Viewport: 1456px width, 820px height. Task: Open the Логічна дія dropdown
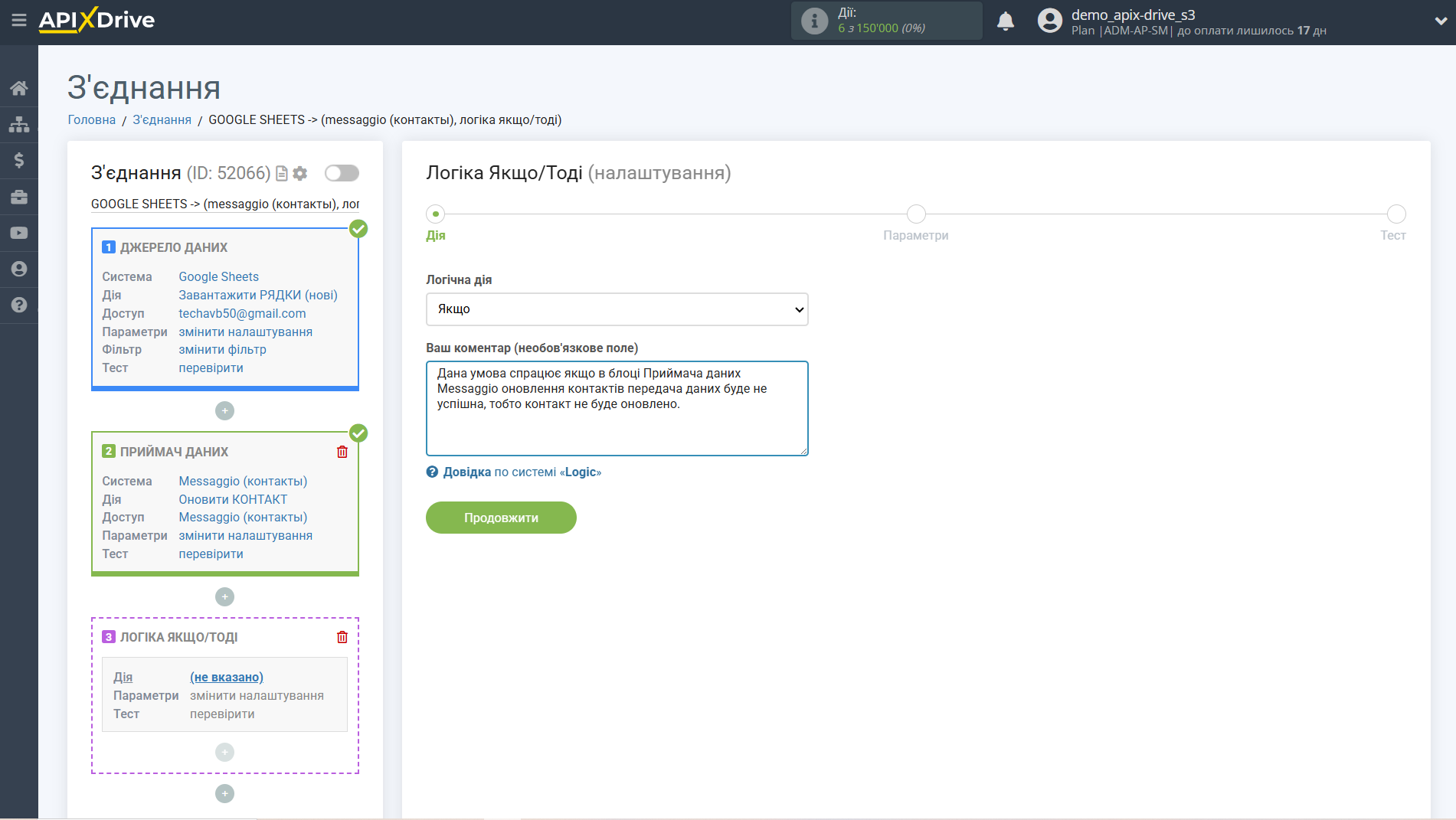click(617, 309)
